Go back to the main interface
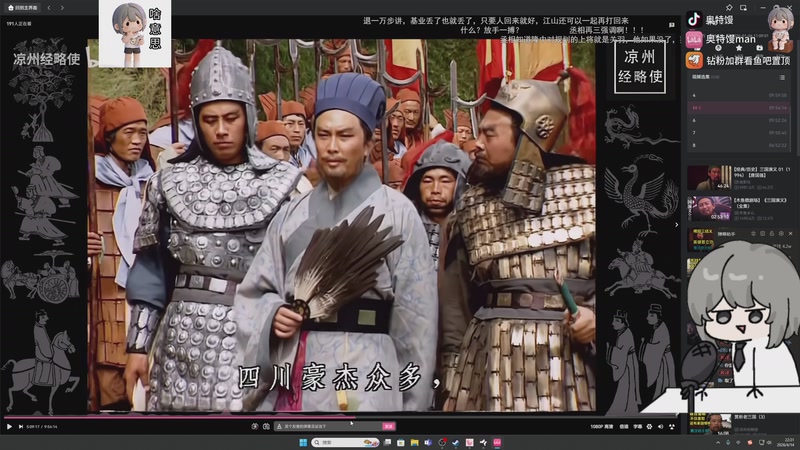The height and width of the screenshot is (450, 800). [22, 8]
